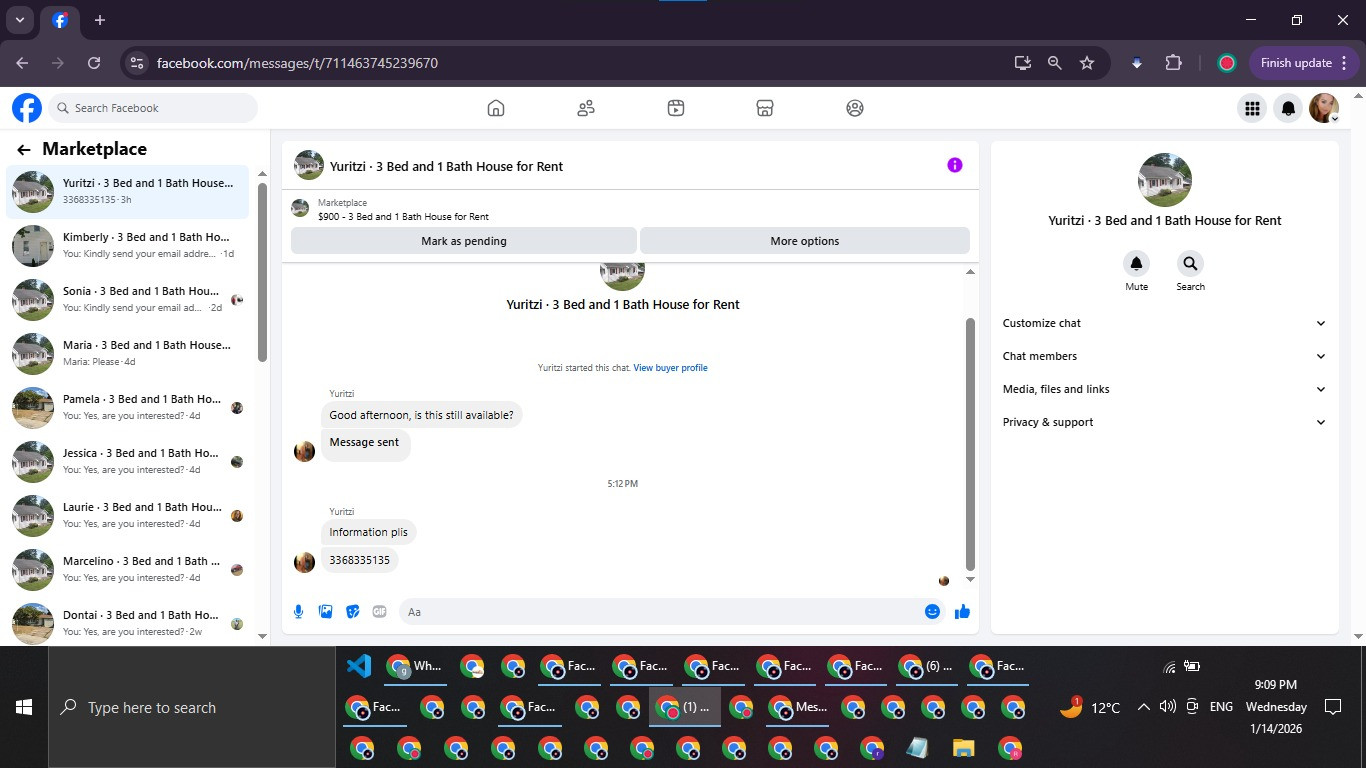Click the 'Good afternoon, is this still available?' message
Viewport: 1366px width, 768px height.
click(x=421, y=415)
